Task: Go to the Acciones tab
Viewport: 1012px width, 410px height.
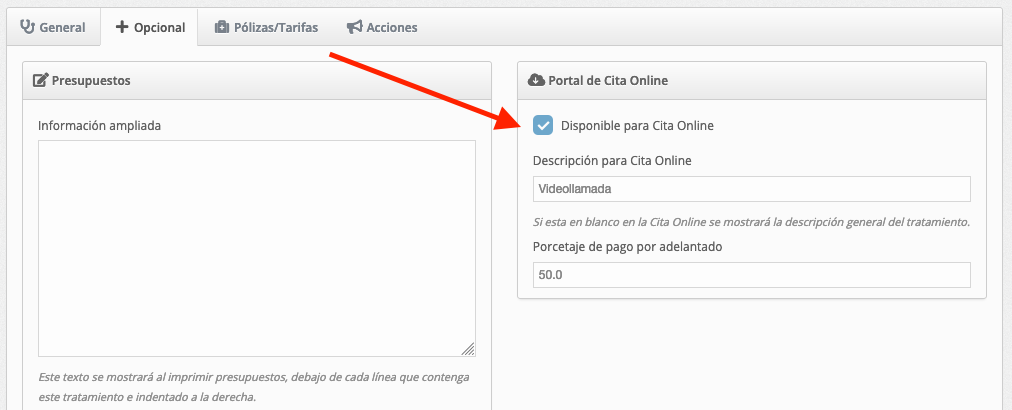Action: [x=381, y=27]
